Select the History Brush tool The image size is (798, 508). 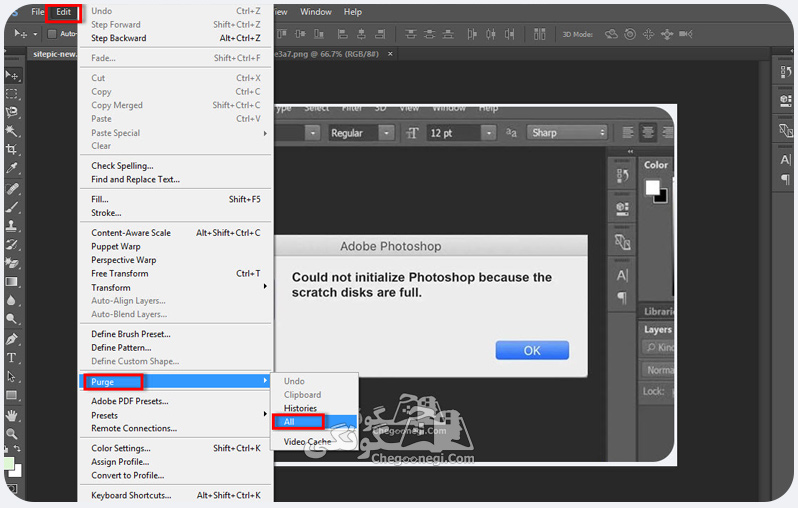point(12,244)
